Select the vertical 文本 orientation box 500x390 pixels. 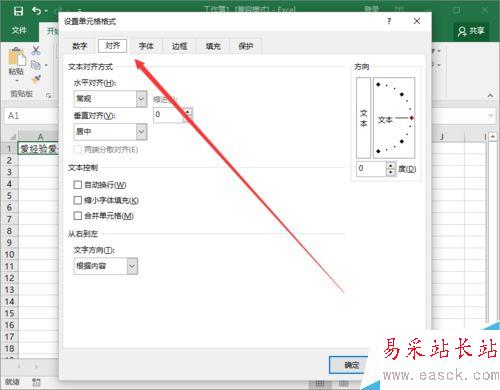[x=363, y=118]
